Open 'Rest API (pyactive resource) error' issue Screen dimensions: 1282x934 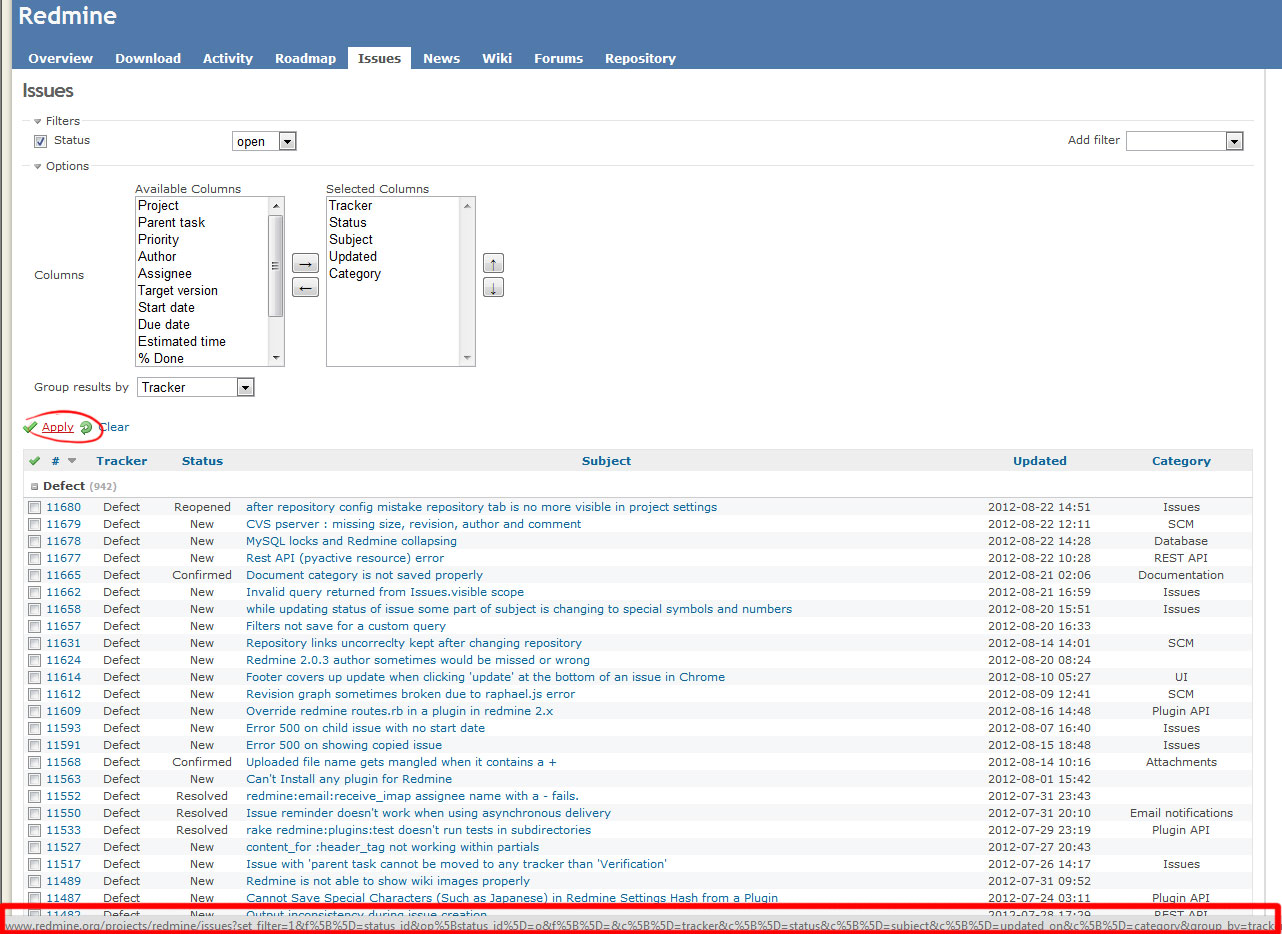pyautogui.click(x=345, y=558)
